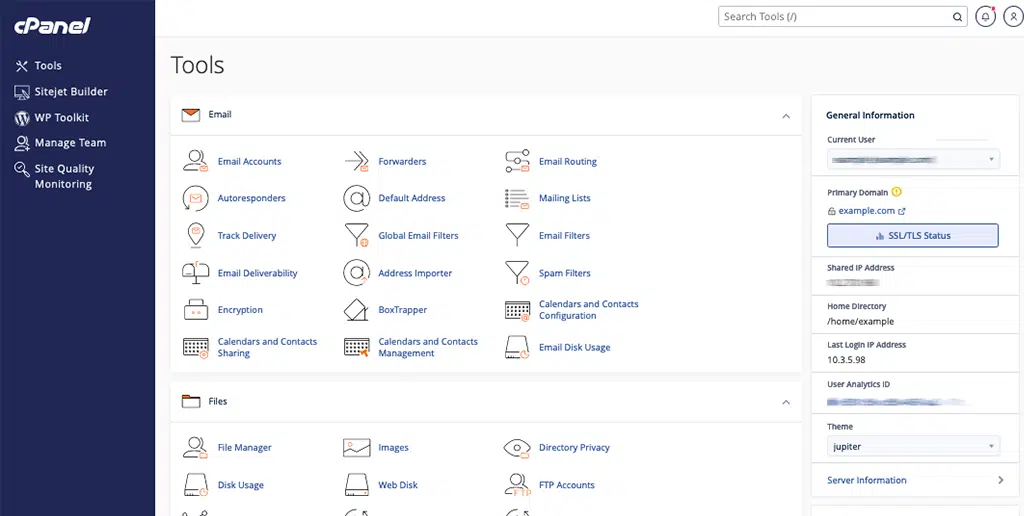Click the General Information heading
The image size is (1024, 516).
(870, 115)
